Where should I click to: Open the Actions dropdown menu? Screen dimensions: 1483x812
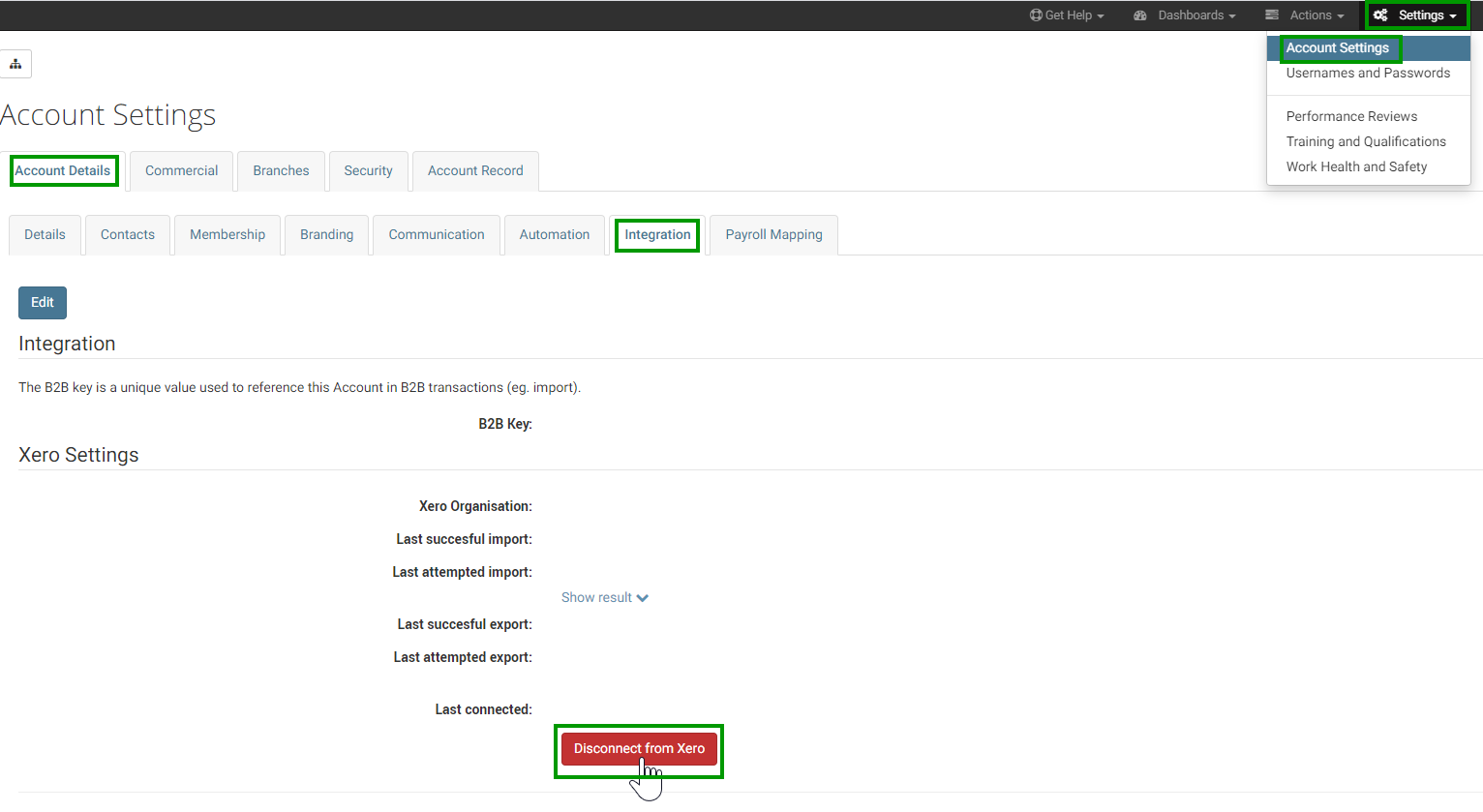coord(1304,15)
